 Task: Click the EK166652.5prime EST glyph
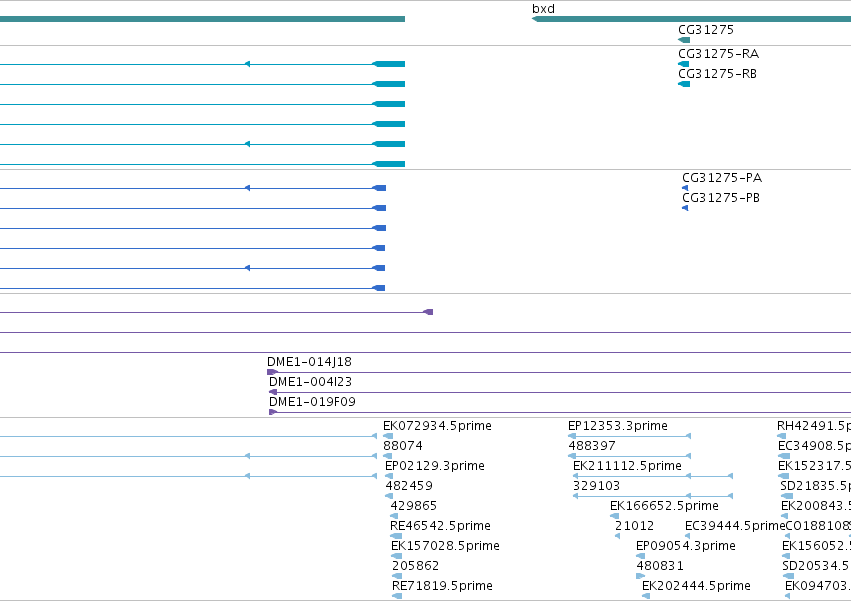(614, 516)
